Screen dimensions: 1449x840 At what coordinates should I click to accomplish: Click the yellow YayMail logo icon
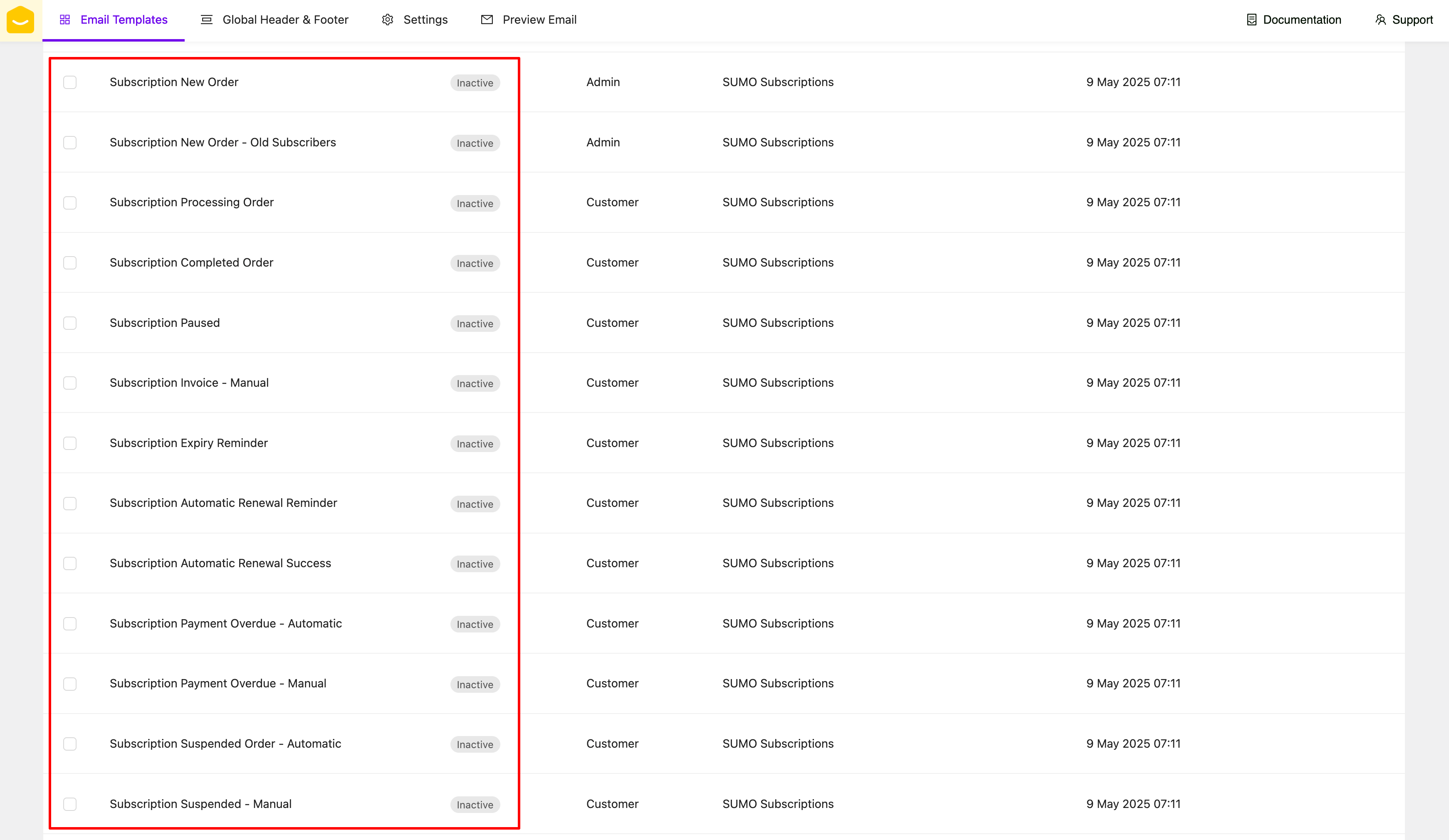pos(20,20)
